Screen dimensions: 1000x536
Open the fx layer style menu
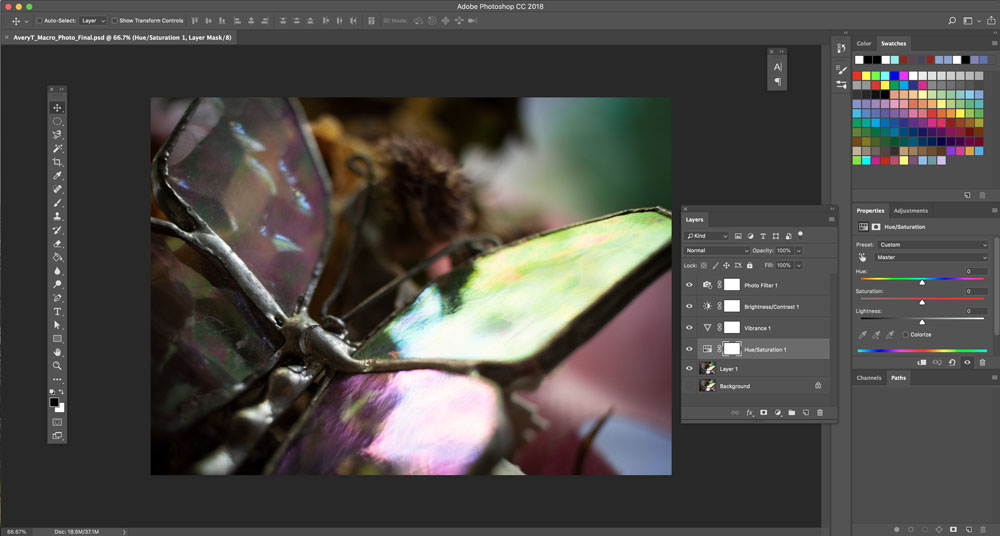[x=750, y=413]
